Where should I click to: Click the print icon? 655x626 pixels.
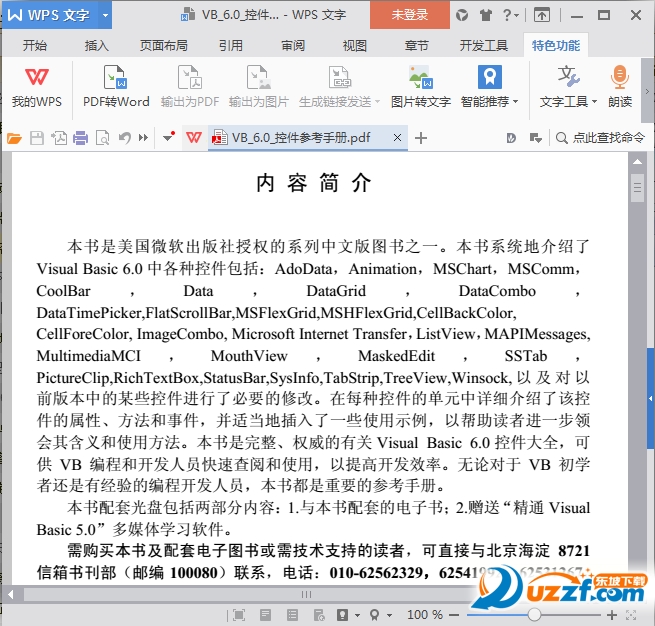click(81, 138)
